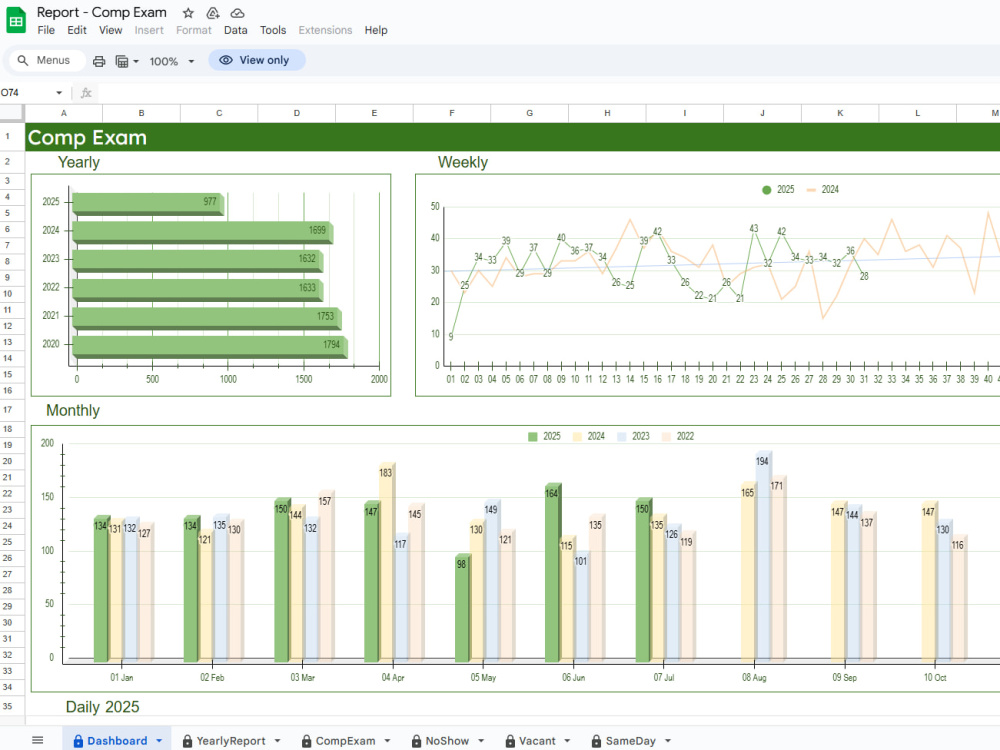Image resolution: width=1000 pixels, height=750 pixels.
Task: Print the spreadsheet with the printer icon
Action: coord(99,61)
